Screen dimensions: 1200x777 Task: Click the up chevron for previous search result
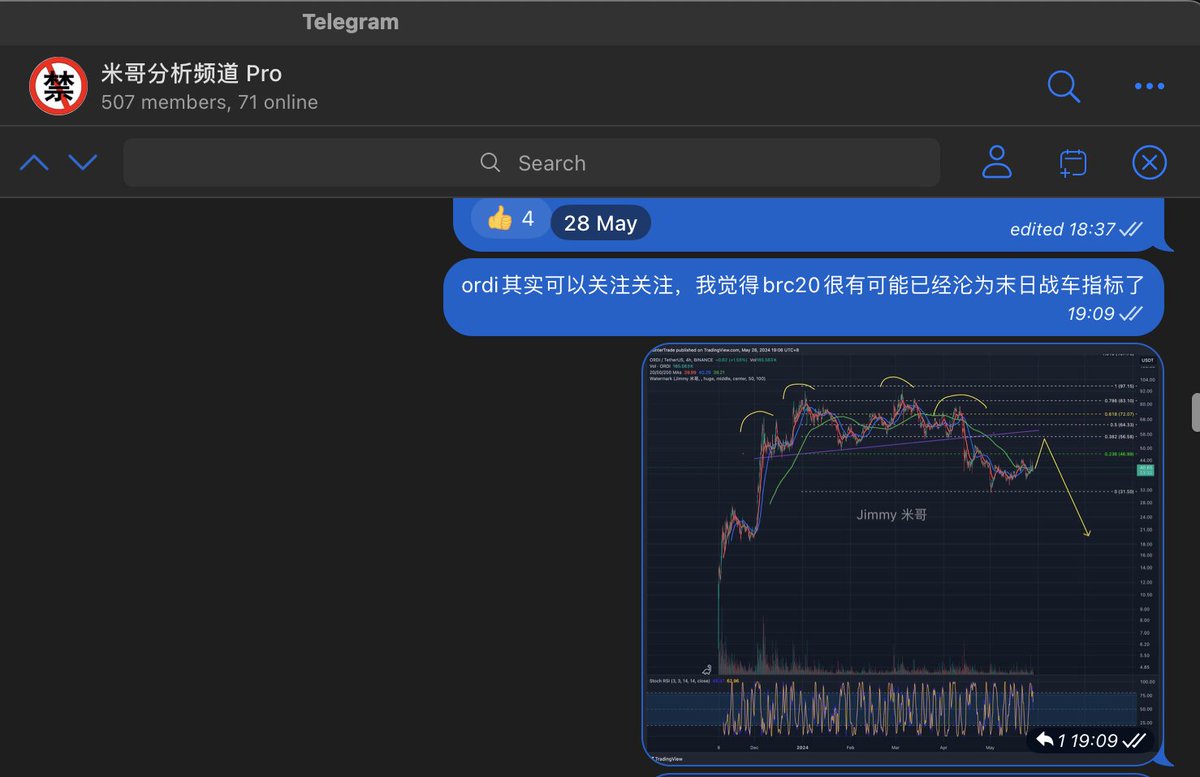pyautogui.click(x=34, y=161)
